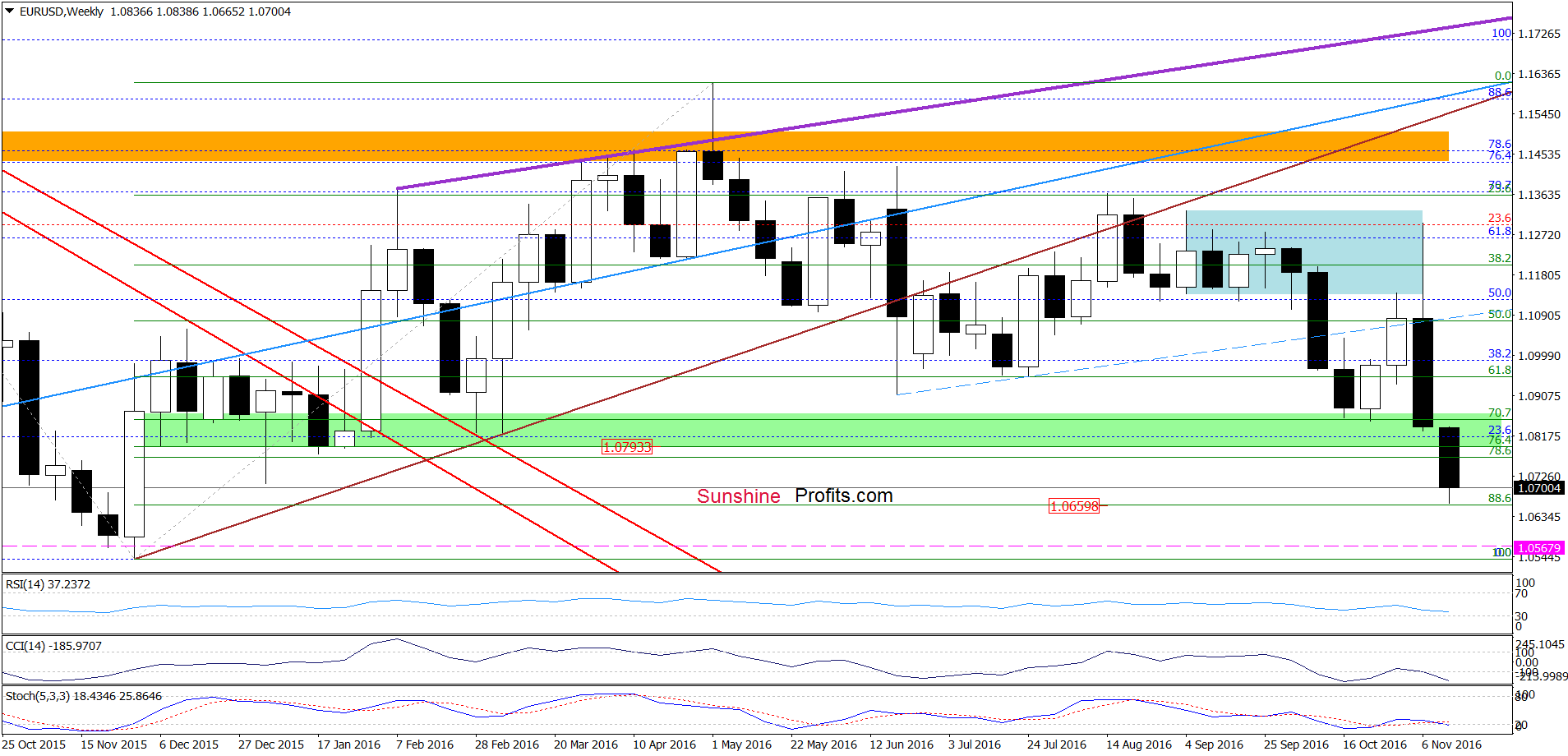The height and width of the screenshot is (756, 1568).
Task: Click the 24 Jul 2016 date label
Action: pyautogui.click(x=1057, y=744)
